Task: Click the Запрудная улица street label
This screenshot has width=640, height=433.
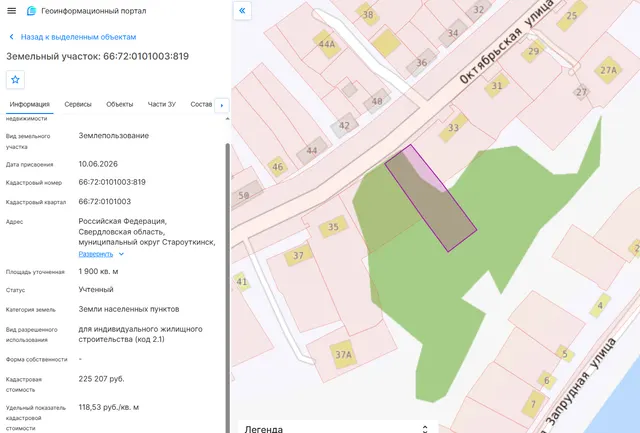Action: pyautogui.click(x=581, y=382)
